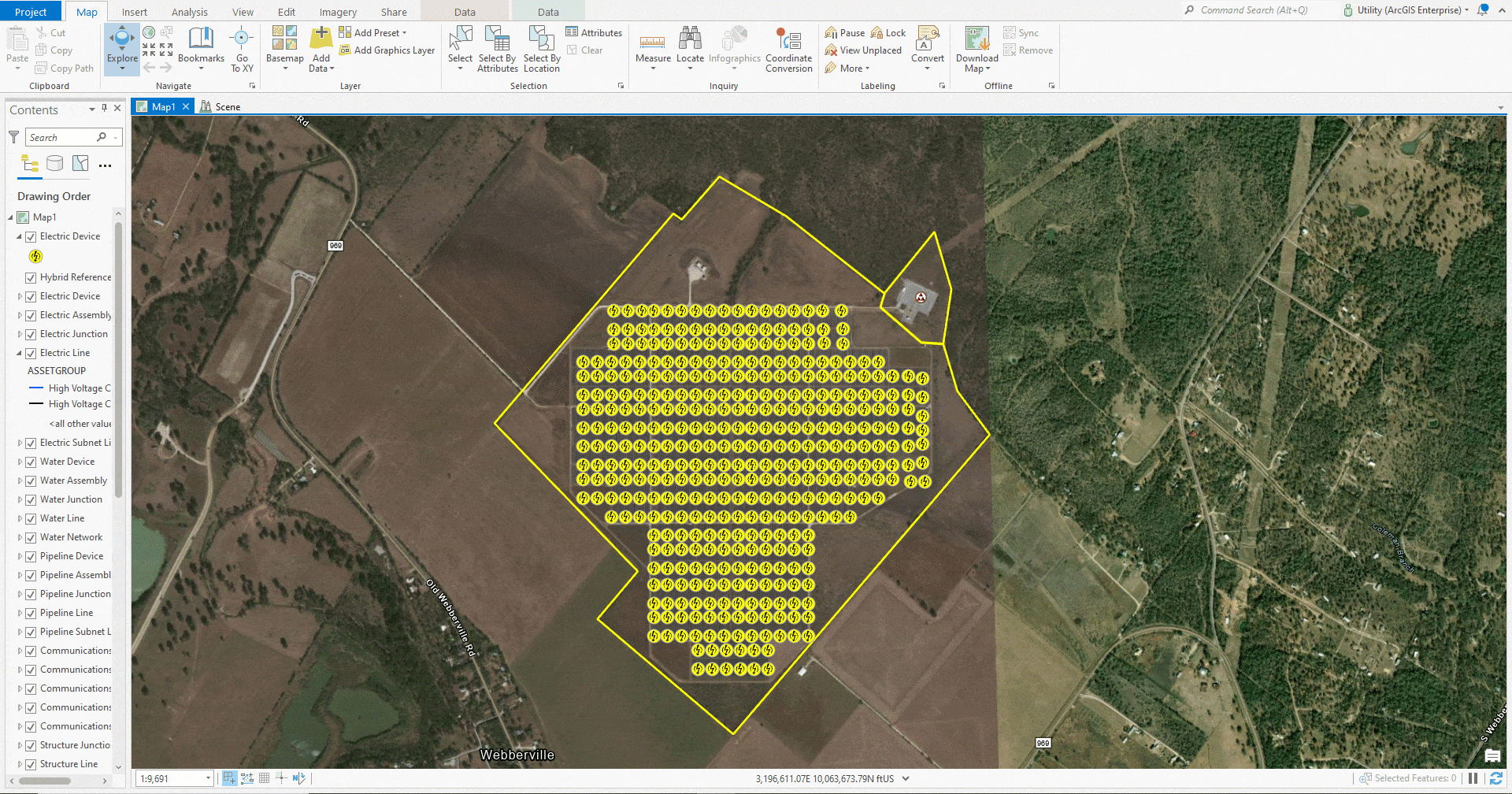The width and height of the screenshot is (1512, 794).
Task: Activate the Measure tool
Action: pyautogui.click(x=653, y=47)
